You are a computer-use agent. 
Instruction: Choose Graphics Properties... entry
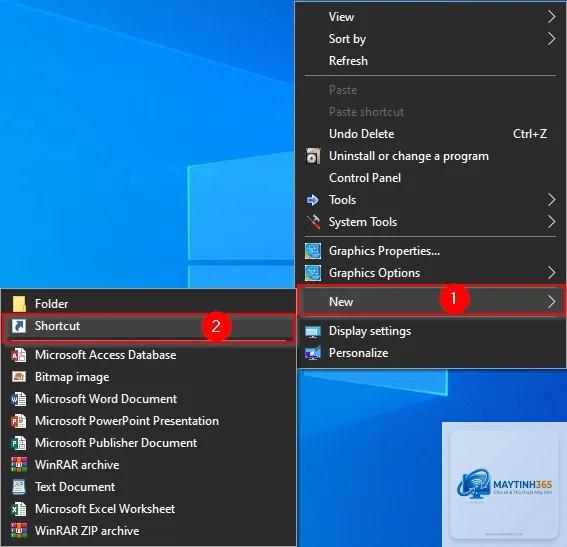pos(431,251)
